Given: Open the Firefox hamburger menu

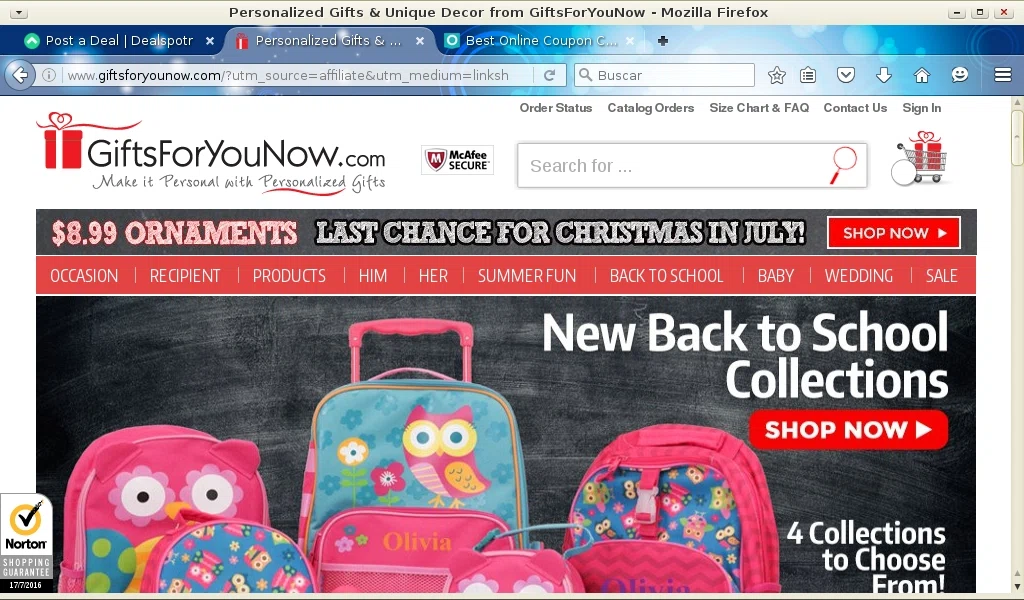Looking at the screenshot, I should coord(1002,75).
